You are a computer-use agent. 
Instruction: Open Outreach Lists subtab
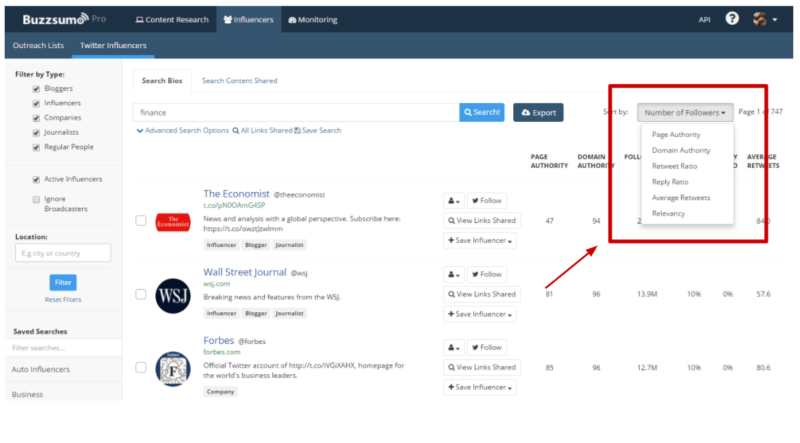coord(38,45)
